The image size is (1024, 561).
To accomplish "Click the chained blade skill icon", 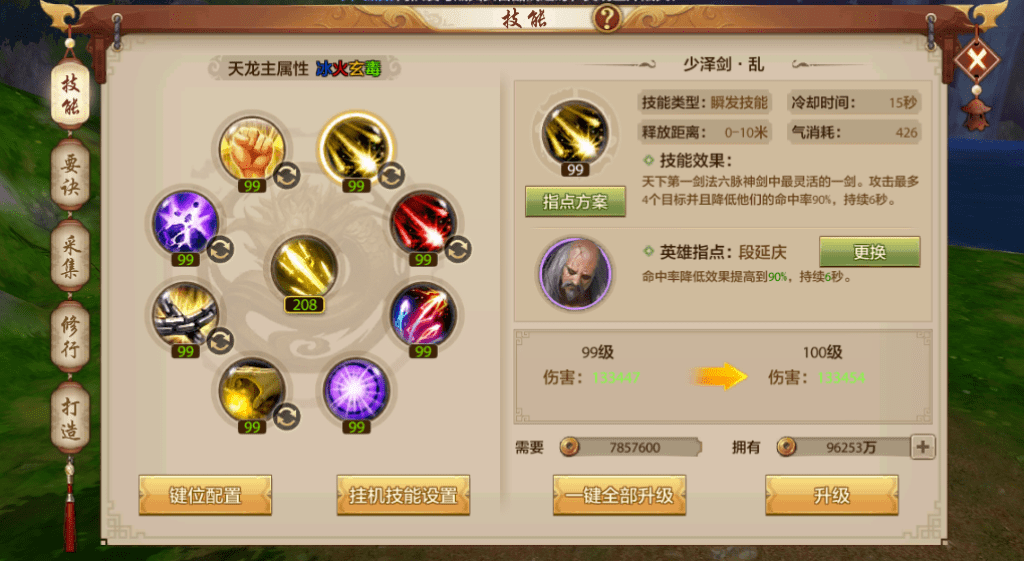I will pos(185,315).
